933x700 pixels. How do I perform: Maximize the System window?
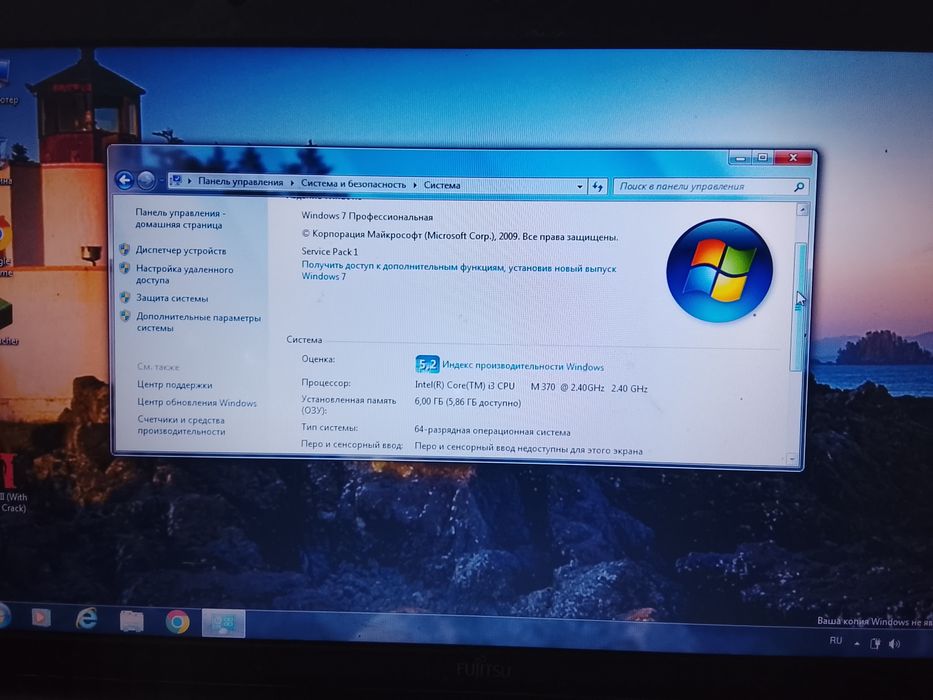click(x=762, y=158)
